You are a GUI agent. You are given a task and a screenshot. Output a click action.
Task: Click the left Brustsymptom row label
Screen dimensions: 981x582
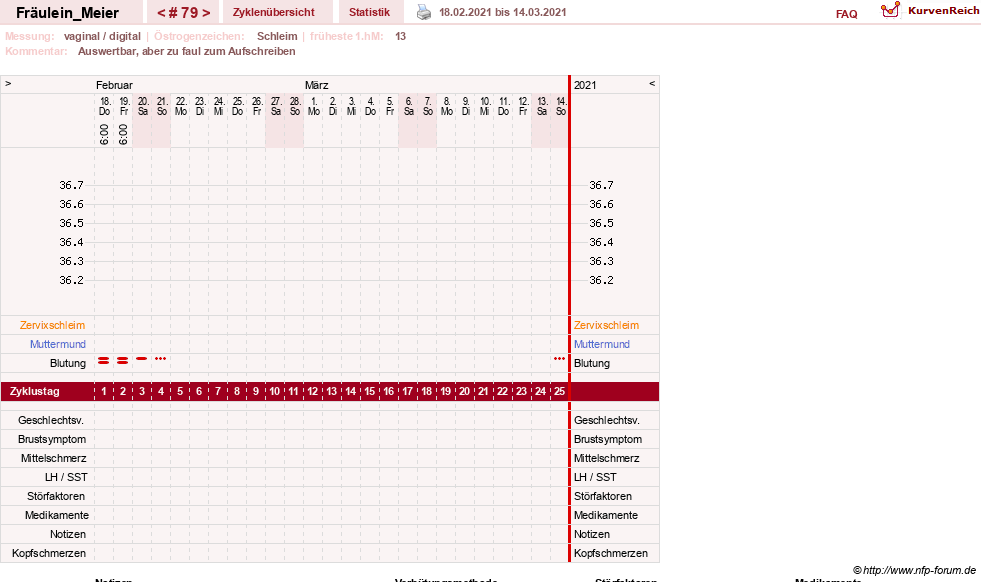point(52,439)
